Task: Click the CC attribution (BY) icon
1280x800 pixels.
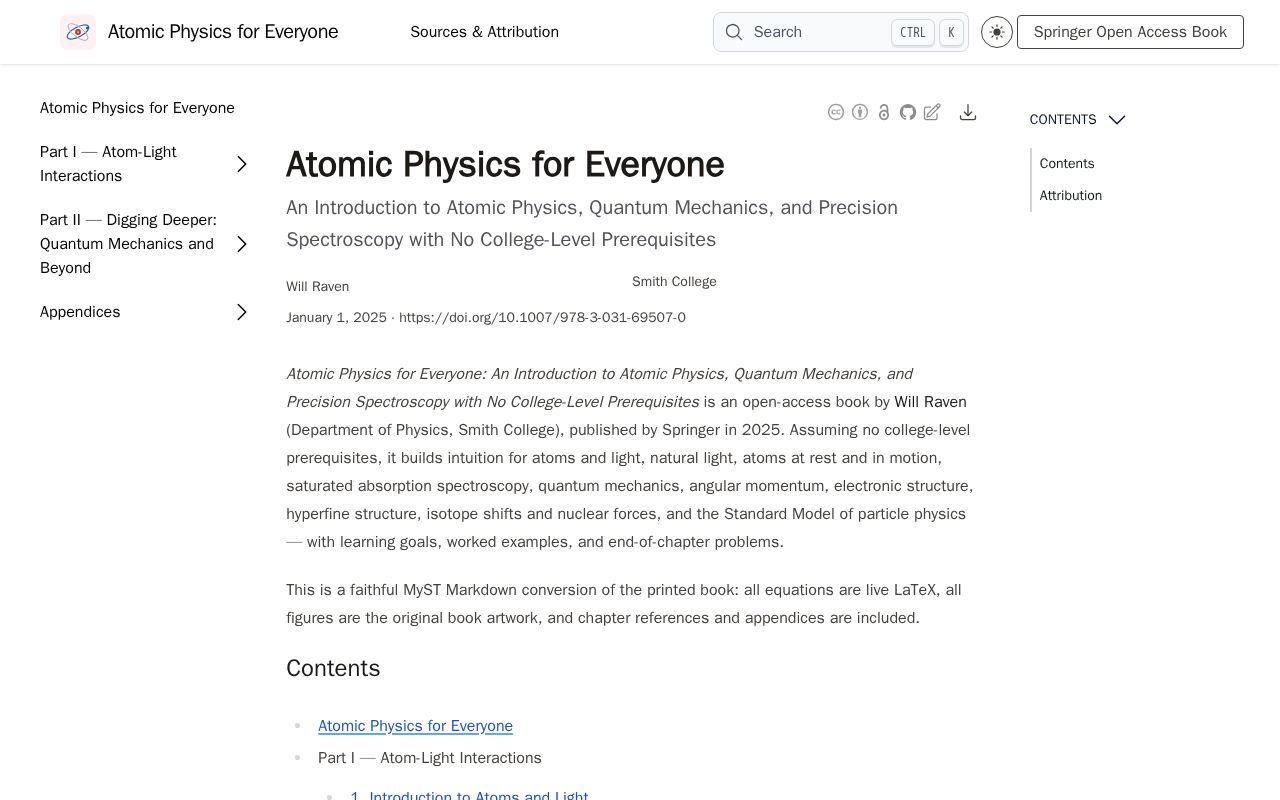Action: coord(860,112)
